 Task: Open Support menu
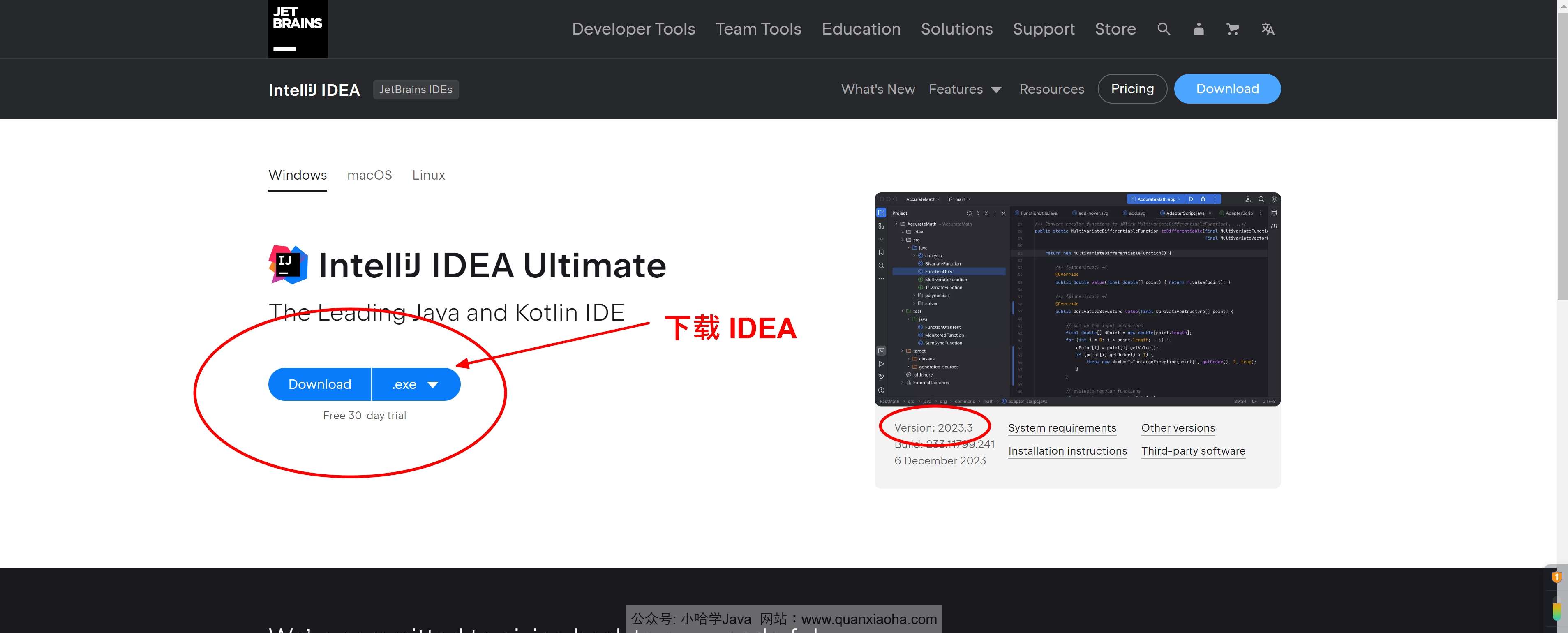(1043, 29)
